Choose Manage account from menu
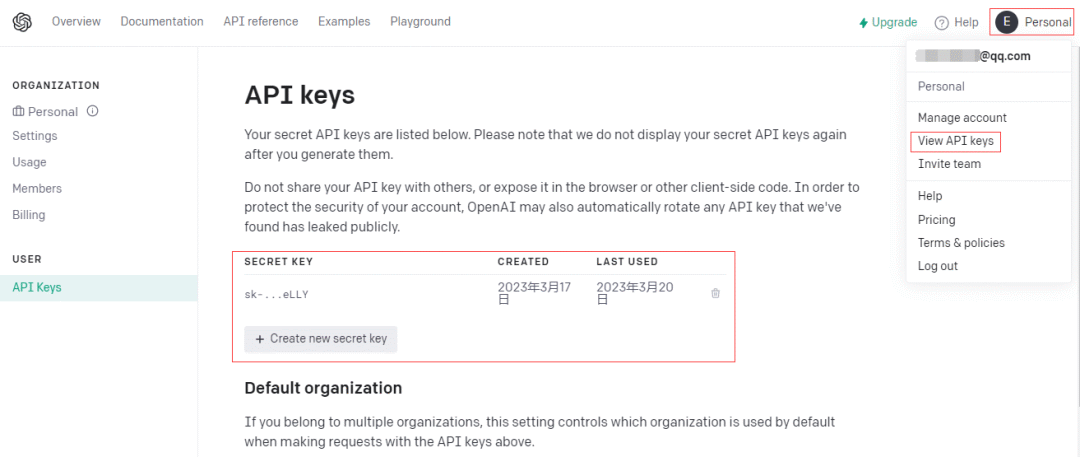This screenshot has width=1080, height=457. [962, 118]
